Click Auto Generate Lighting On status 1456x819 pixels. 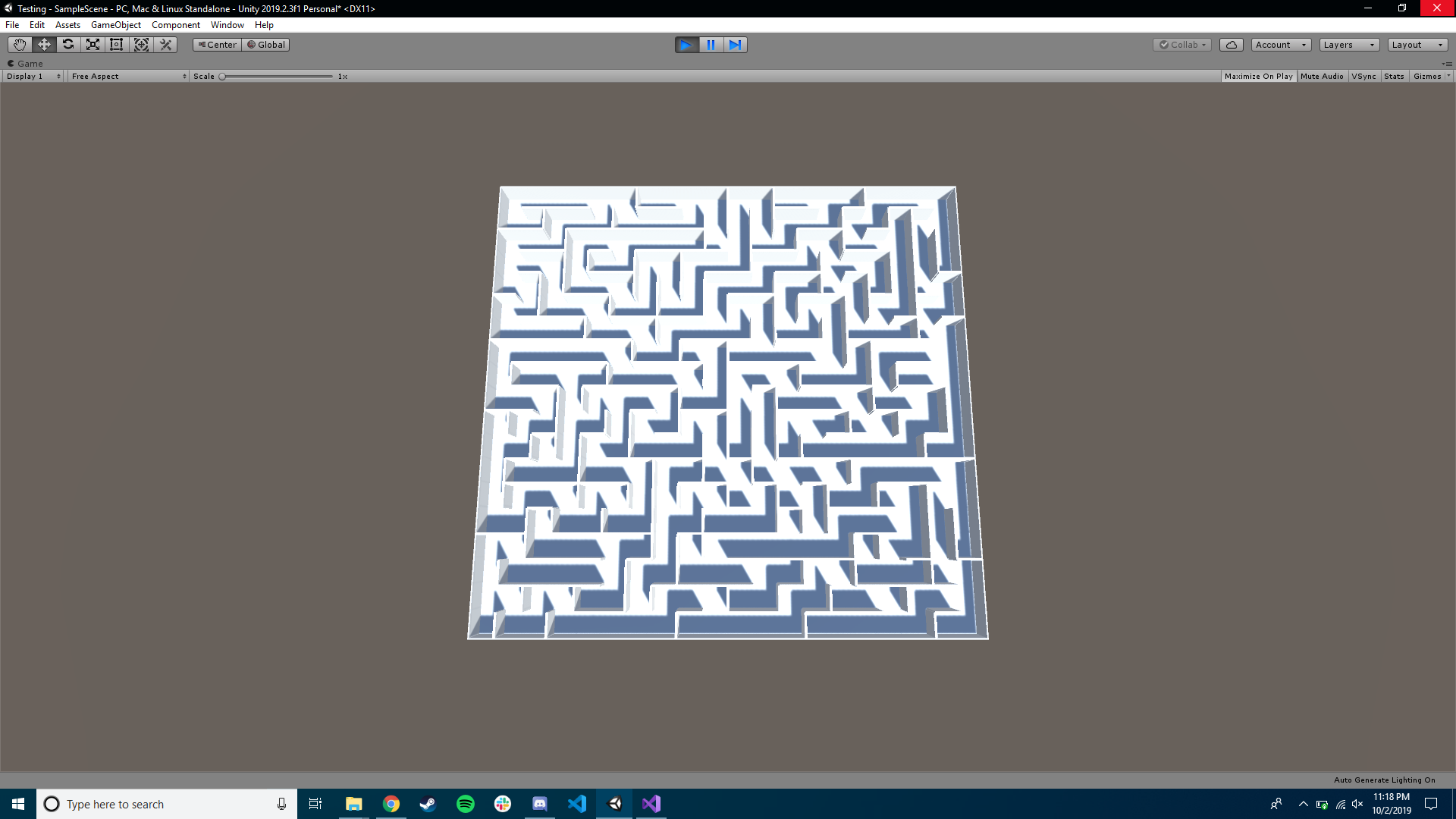(x=1384, y=780)
